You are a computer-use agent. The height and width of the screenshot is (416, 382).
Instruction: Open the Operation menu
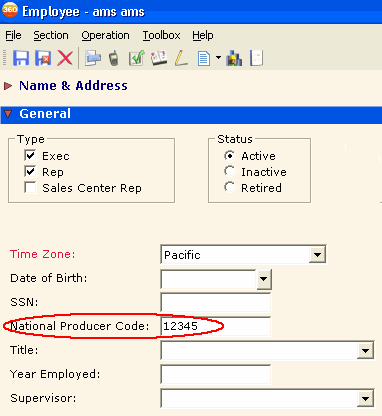pyautogui.click(x=105, y=35)
